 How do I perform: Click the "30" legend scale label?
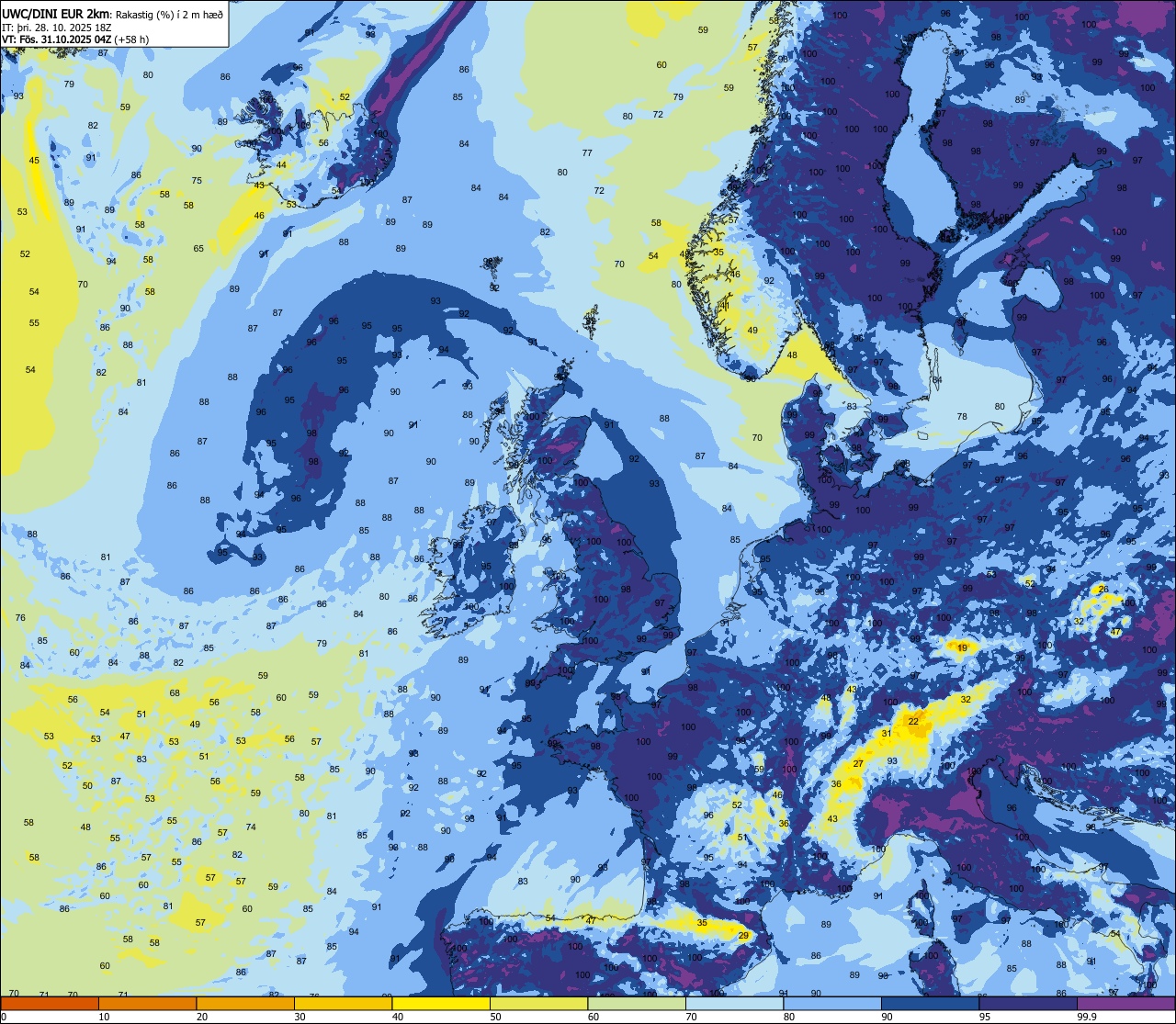tap(300, 1017)
